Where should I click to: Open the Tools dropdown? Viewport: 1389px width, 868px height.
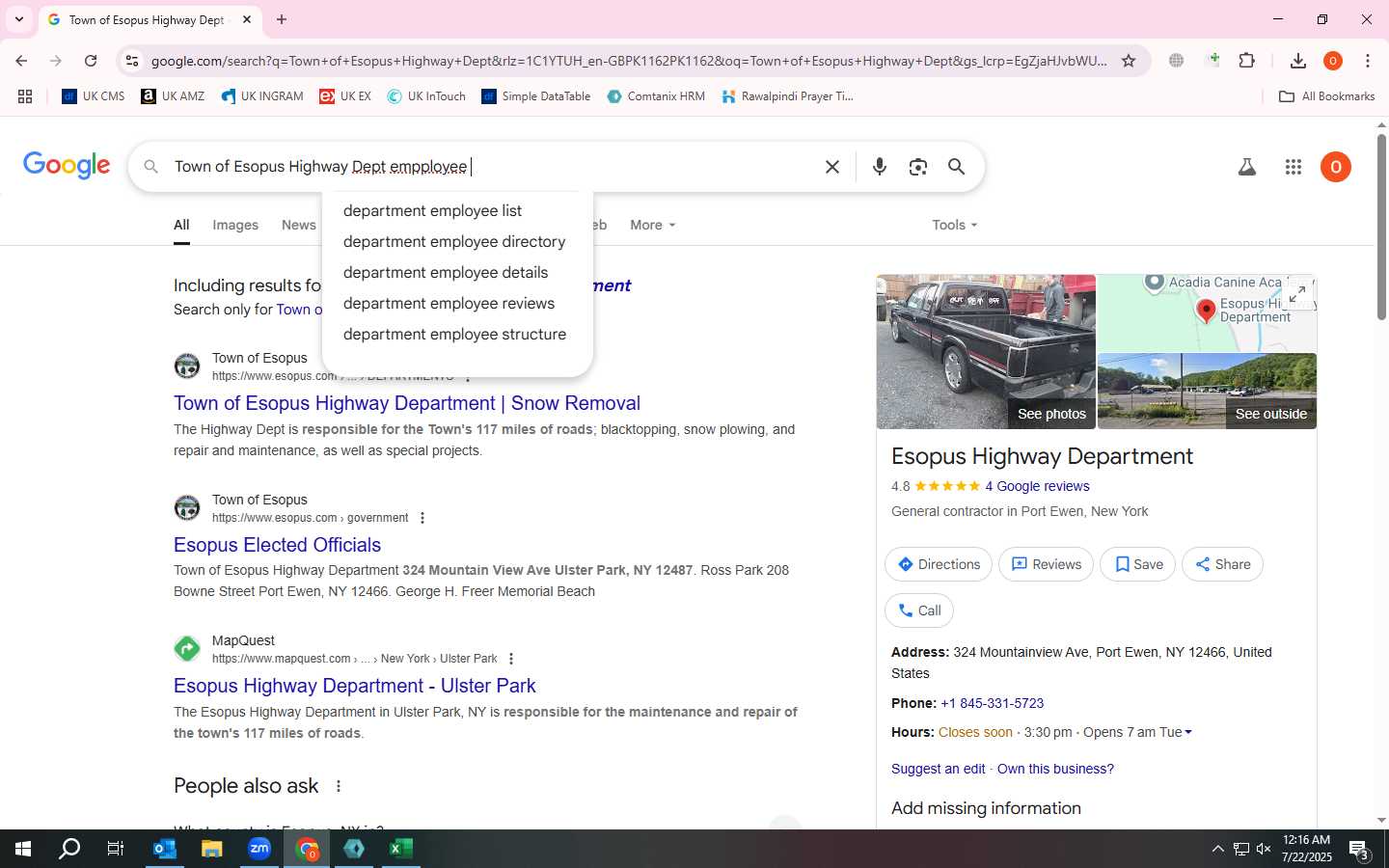click(955, 225)
